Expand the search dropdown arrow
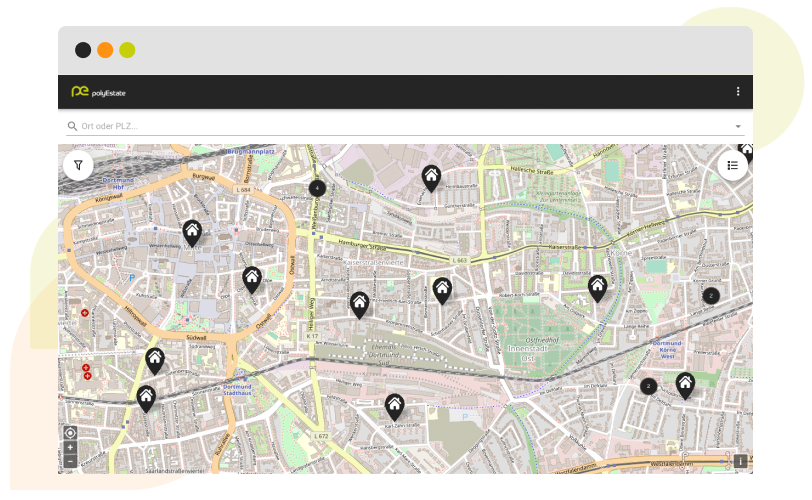Image resolution: width=812 pixels, height=500 pixels. pos(738,127)
